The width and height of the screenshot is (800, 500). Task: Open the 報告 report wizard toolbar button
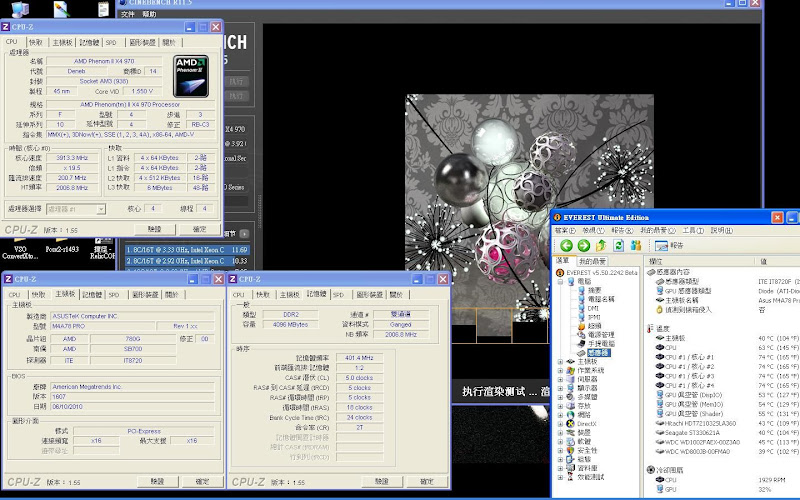[669, 245]
